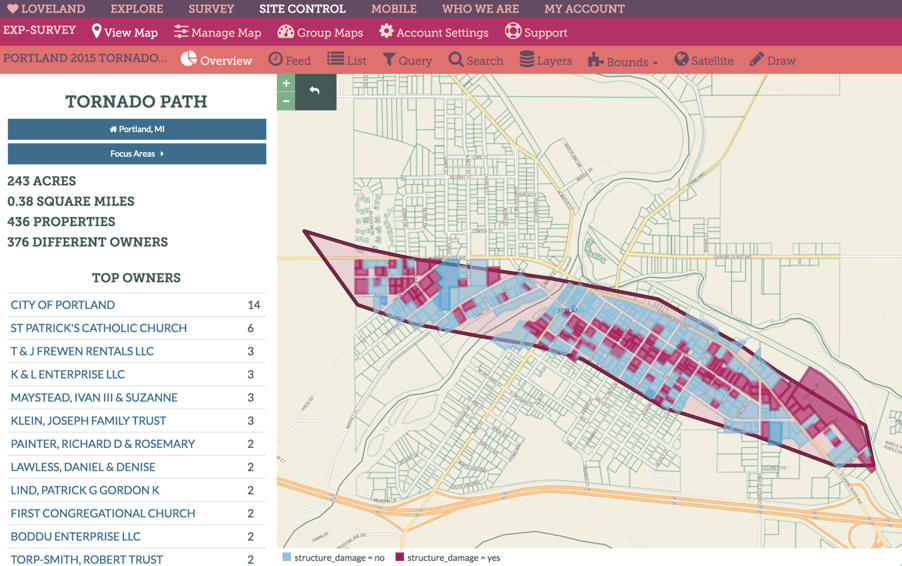Click the Layers stack icon
Viewport: 902px width, 566px height.
click(x=526, y=59)
